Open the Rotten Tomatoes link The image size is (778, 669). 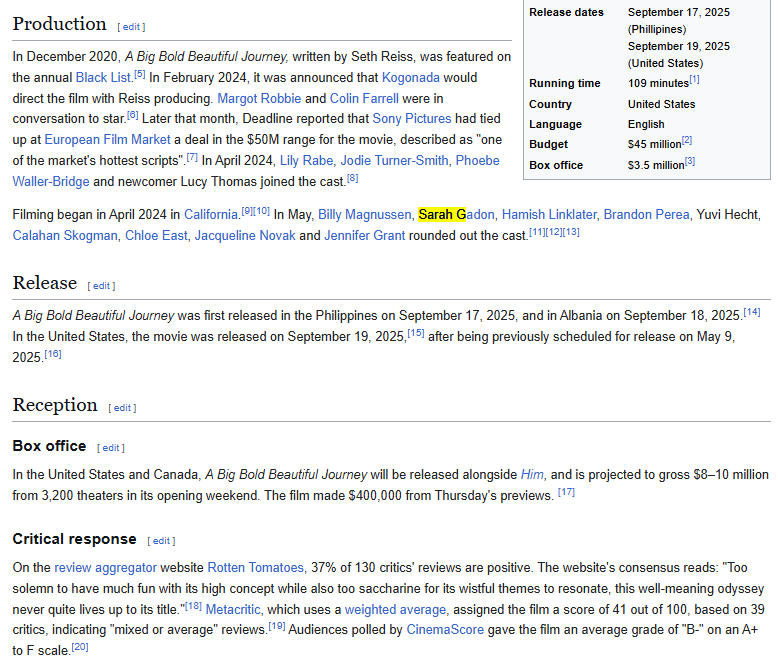(x=255, y=568)
